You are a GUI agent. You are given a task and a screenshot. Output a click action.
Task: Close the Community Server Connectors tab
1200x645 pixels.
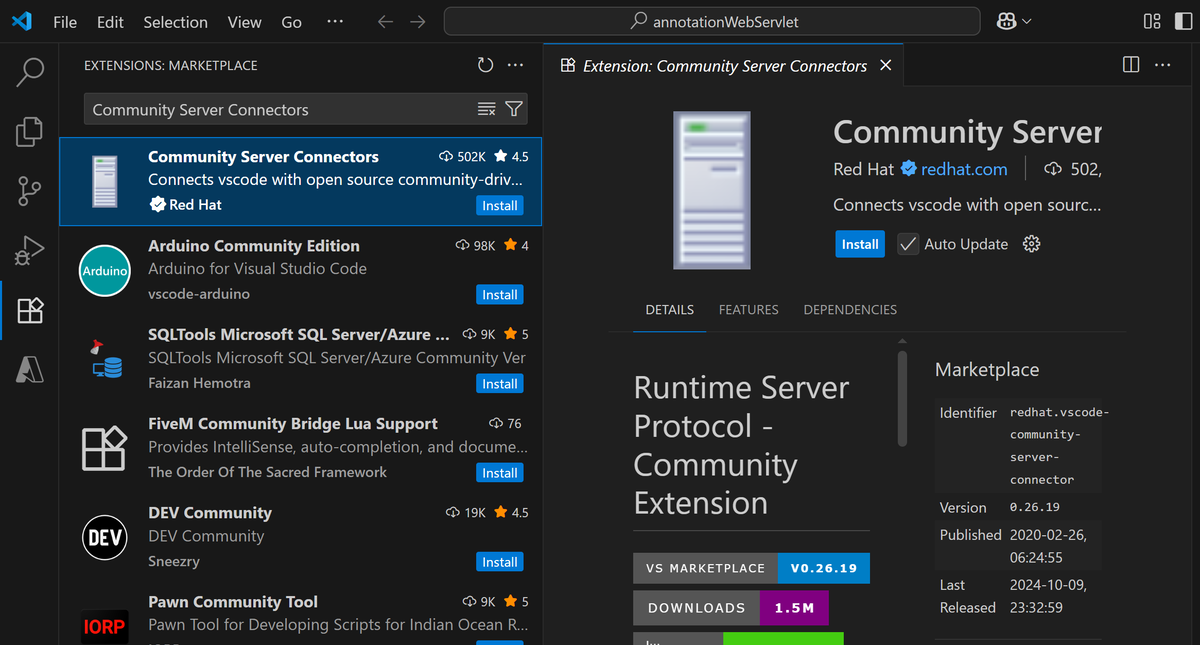pyautogui.click(x=885, y=65)
